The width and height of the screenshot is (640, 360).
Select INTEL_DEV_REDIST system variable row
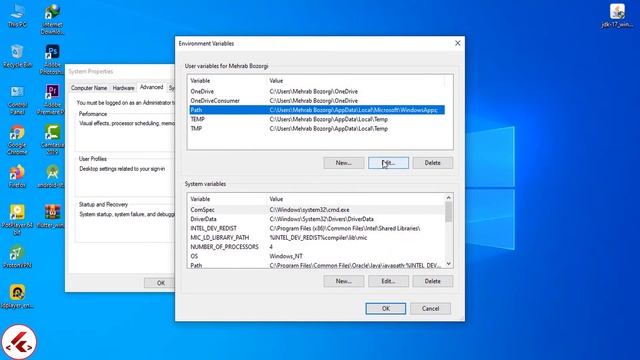[317, 229]
